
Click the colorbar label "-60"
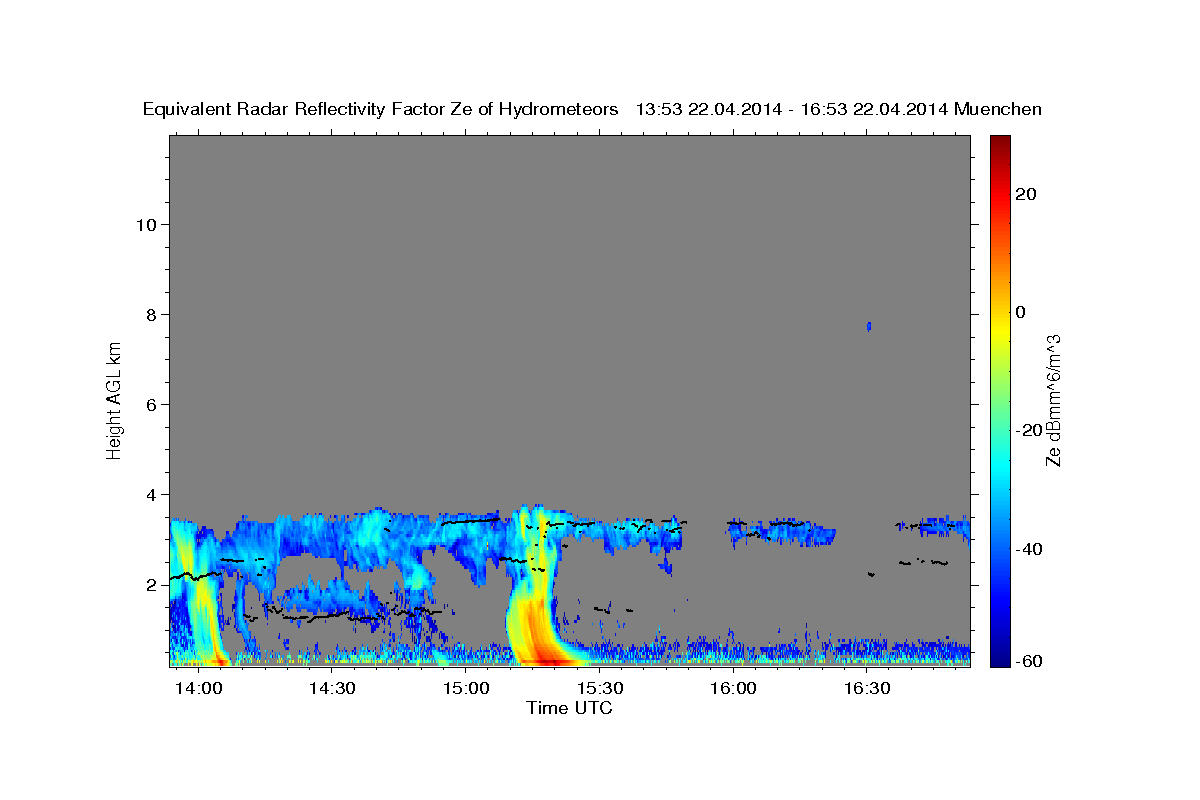tap(1029, 660)
